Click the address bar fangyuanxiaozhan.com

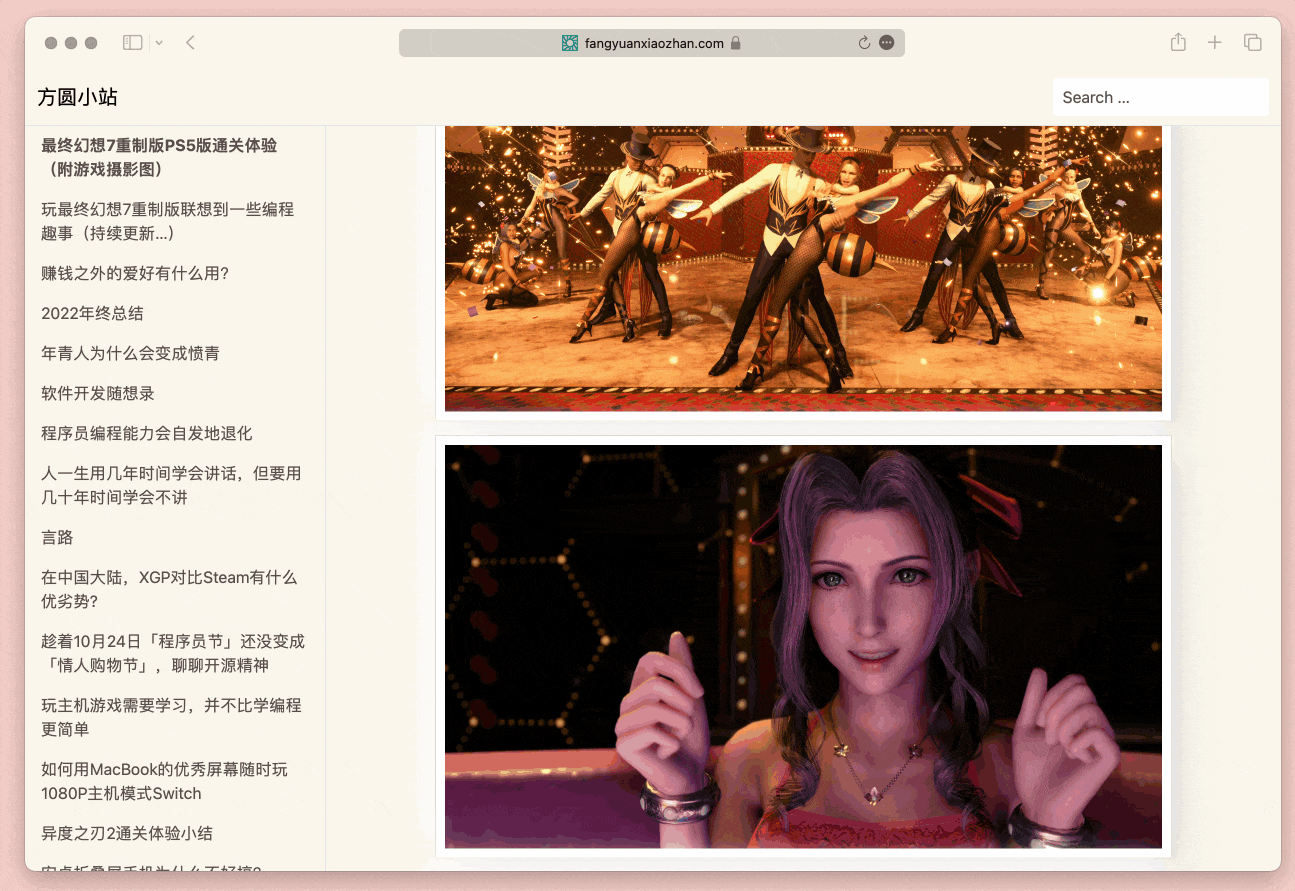pyautogui.click(x=652, y=43)
